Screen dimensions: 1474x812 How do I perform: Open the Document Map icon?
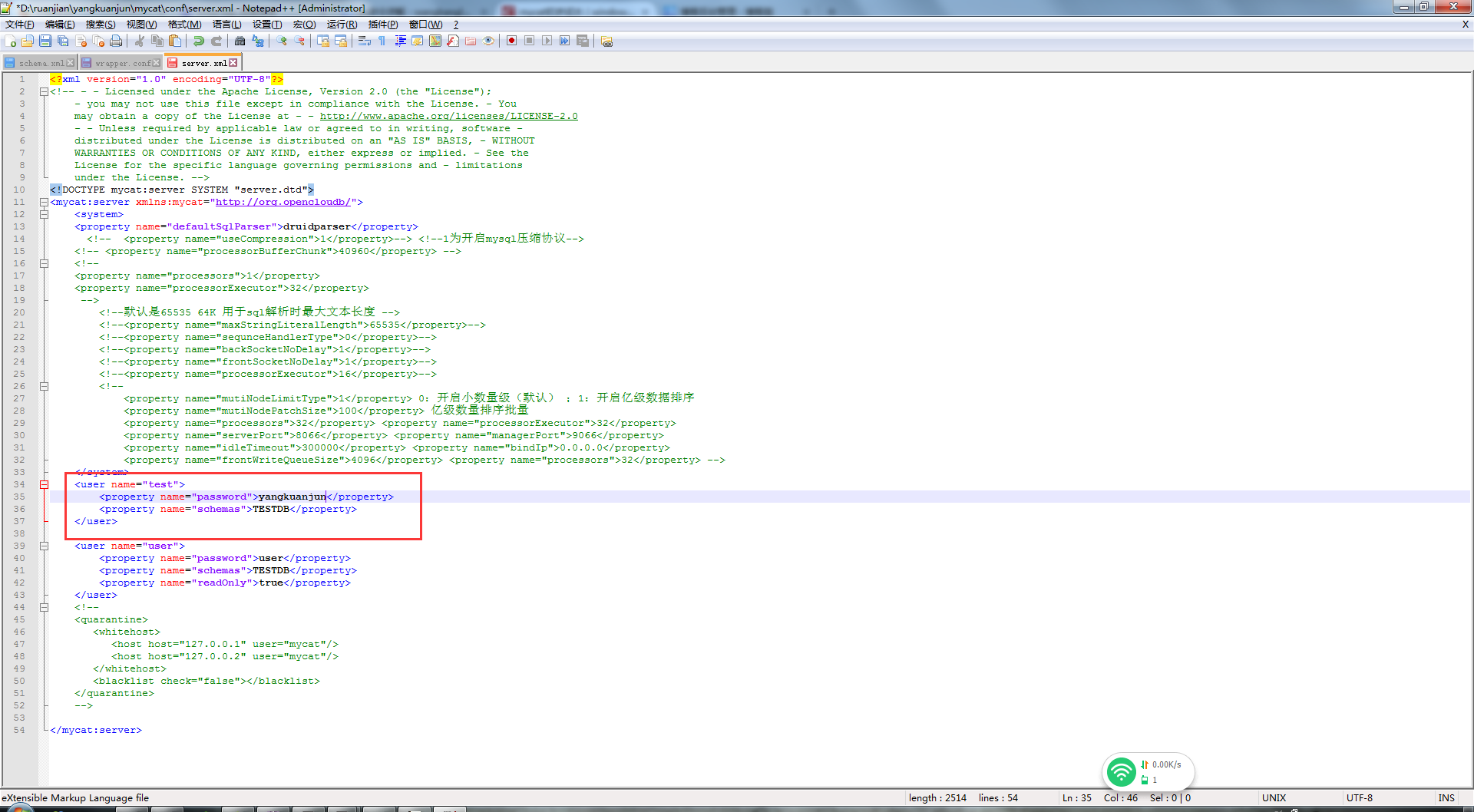click(x=435, y=41)
